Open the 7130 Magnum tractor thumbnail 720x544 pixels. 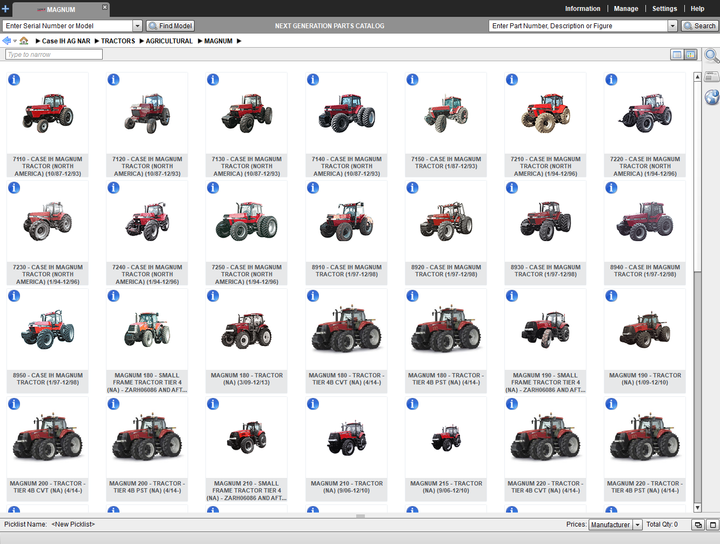pos(247,113)
